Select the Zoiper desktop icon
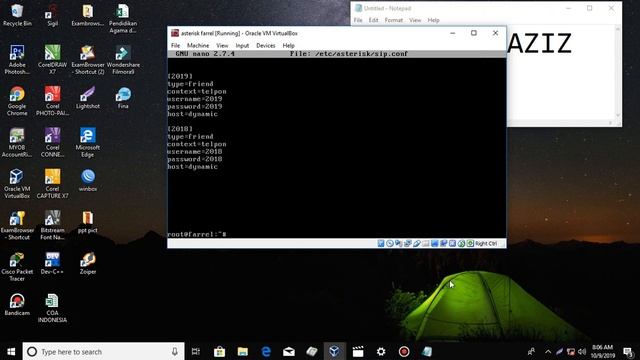Image resolution: width=640 pixels, height=360 pixels. click(88, 263)
